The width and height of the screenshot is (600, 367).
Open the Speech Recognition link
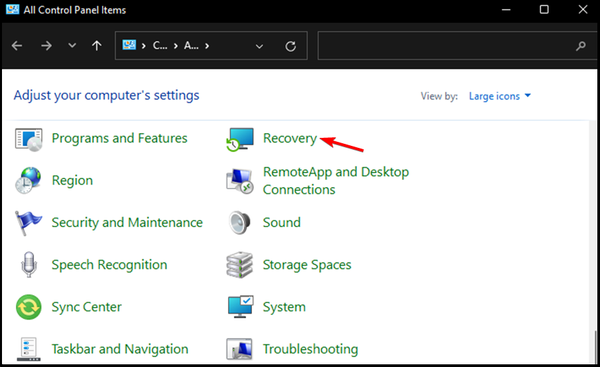pos(109,265)
